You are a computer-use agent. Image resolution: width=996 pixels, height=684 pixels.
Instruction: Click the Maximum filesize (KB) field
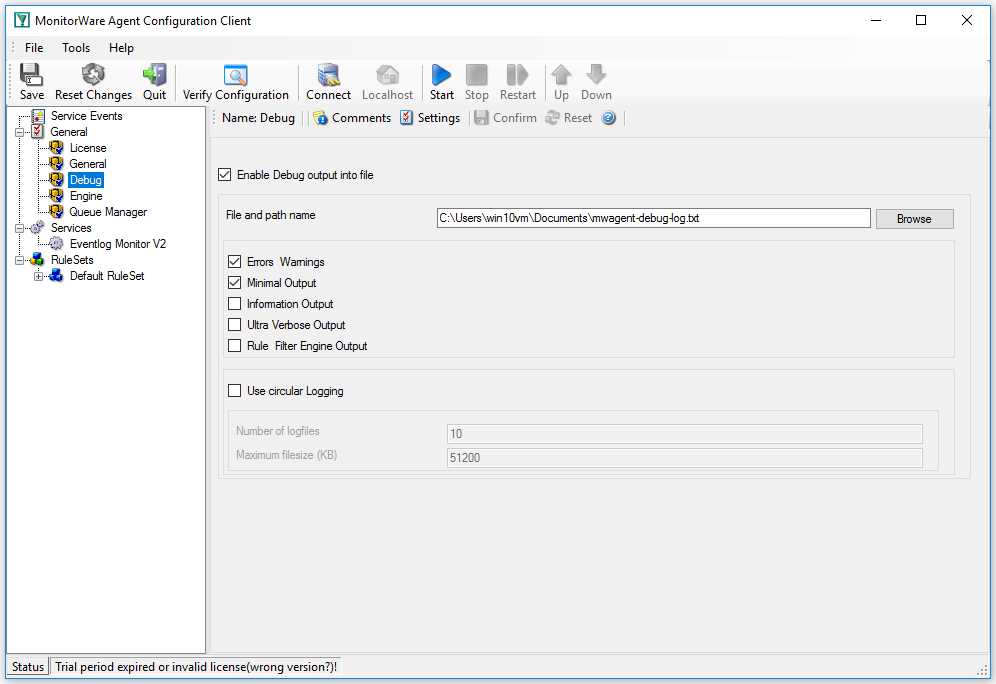pos(685,458)
